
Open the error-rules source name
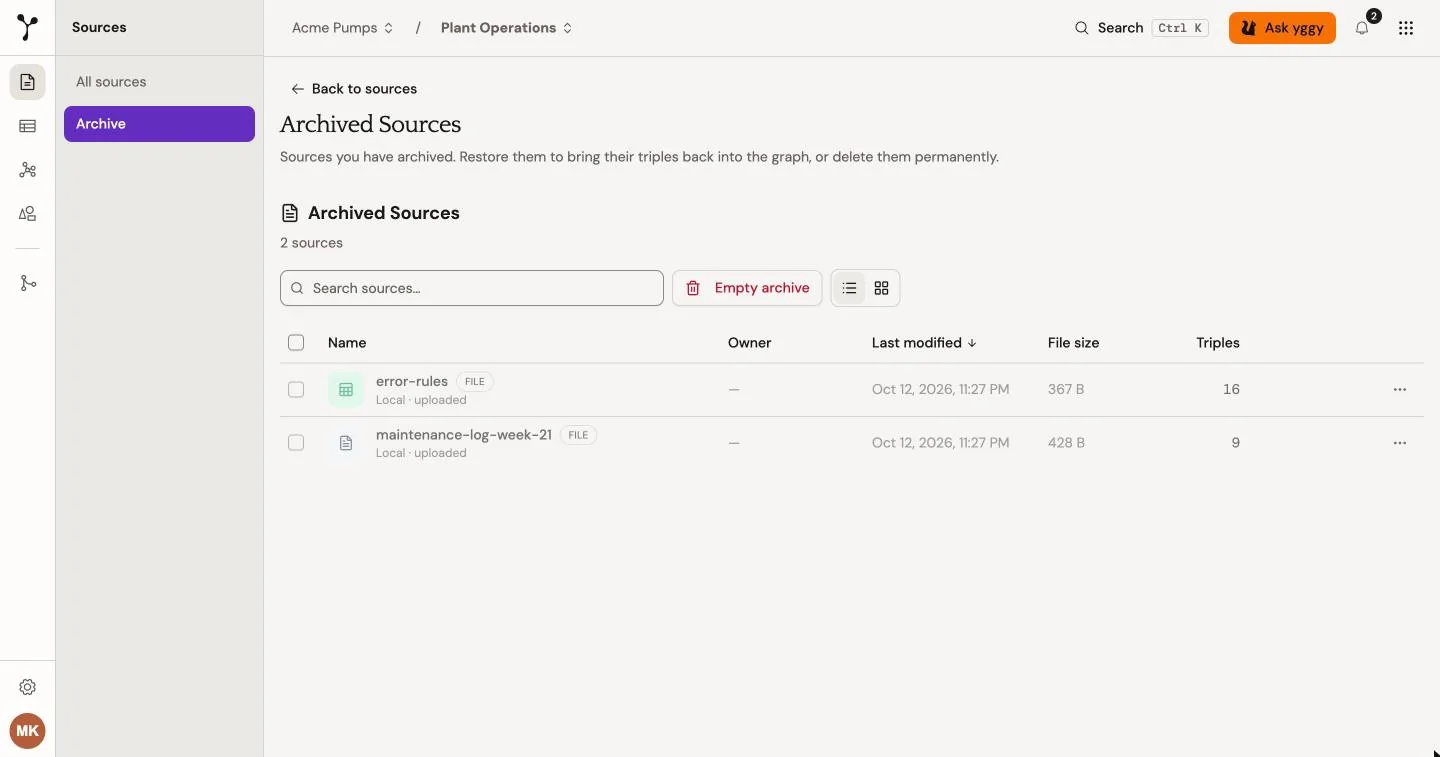coord(412,381)
